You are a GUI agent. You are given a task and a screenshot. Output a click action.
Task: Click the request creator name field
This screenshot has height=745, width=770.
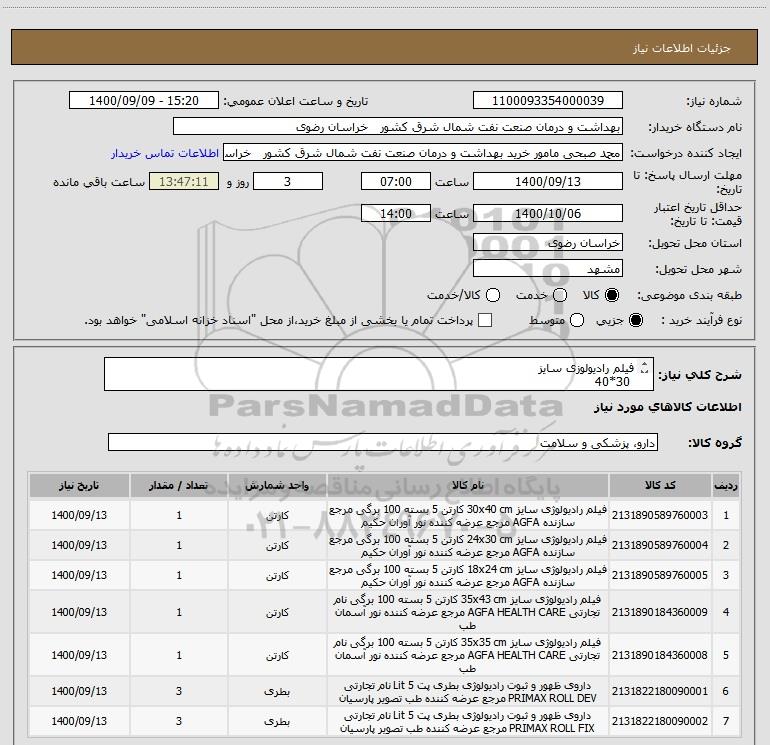pos(423,153)
